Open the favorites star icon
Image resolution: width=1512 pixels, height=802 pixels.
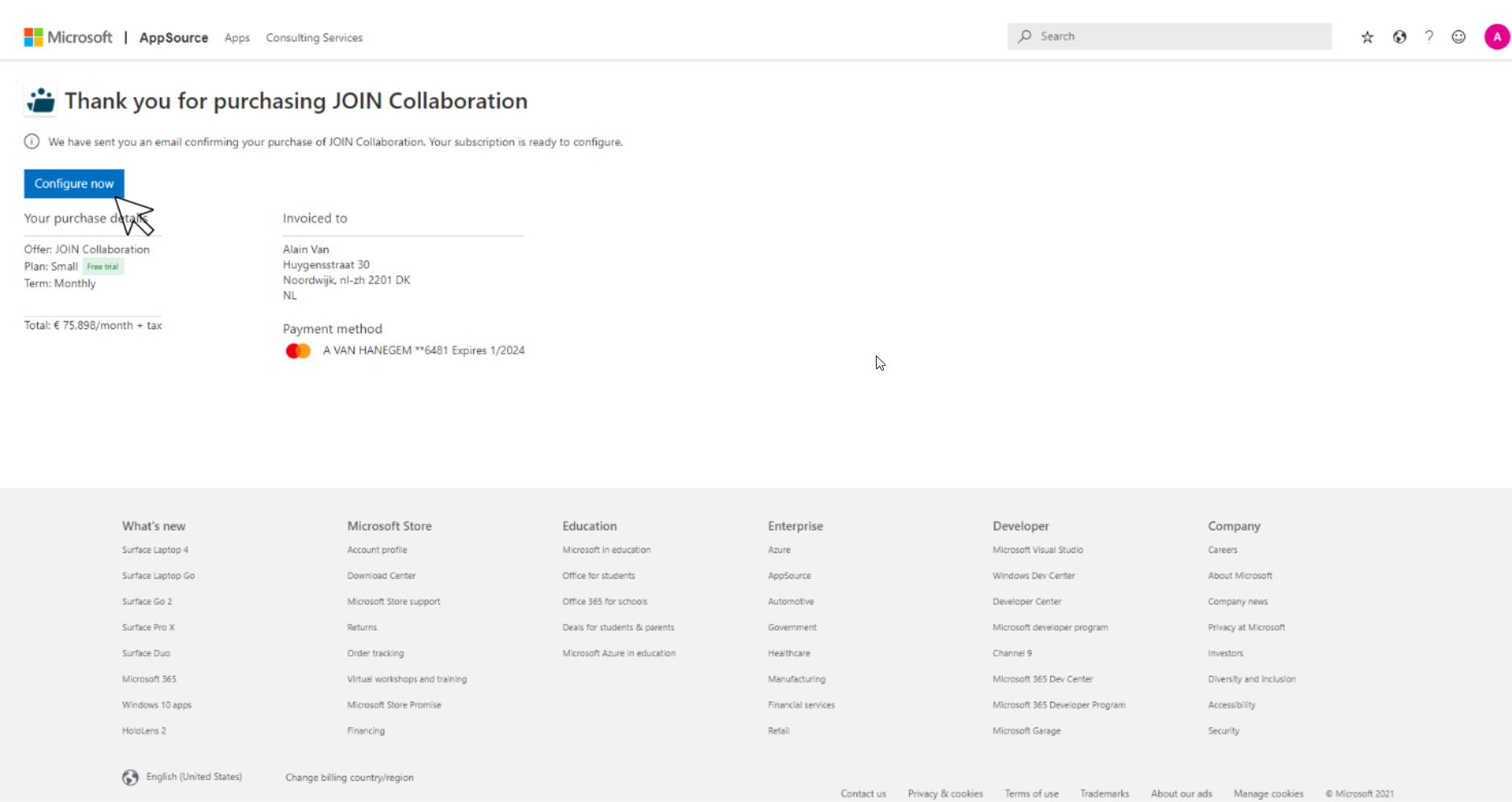click(x=1368, y=37)
